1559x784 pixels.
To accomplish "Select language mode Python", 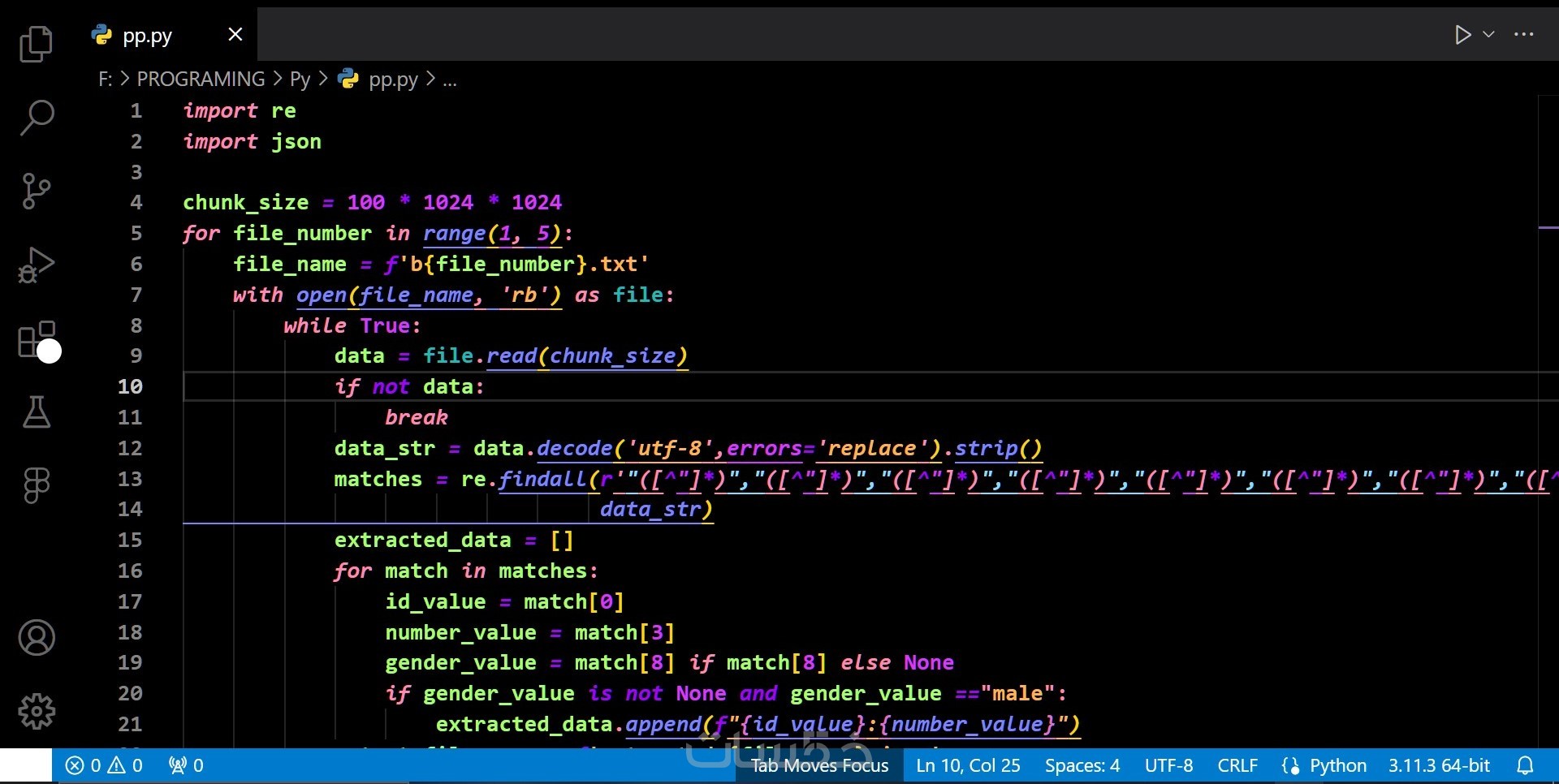I will pos(1337,765).
